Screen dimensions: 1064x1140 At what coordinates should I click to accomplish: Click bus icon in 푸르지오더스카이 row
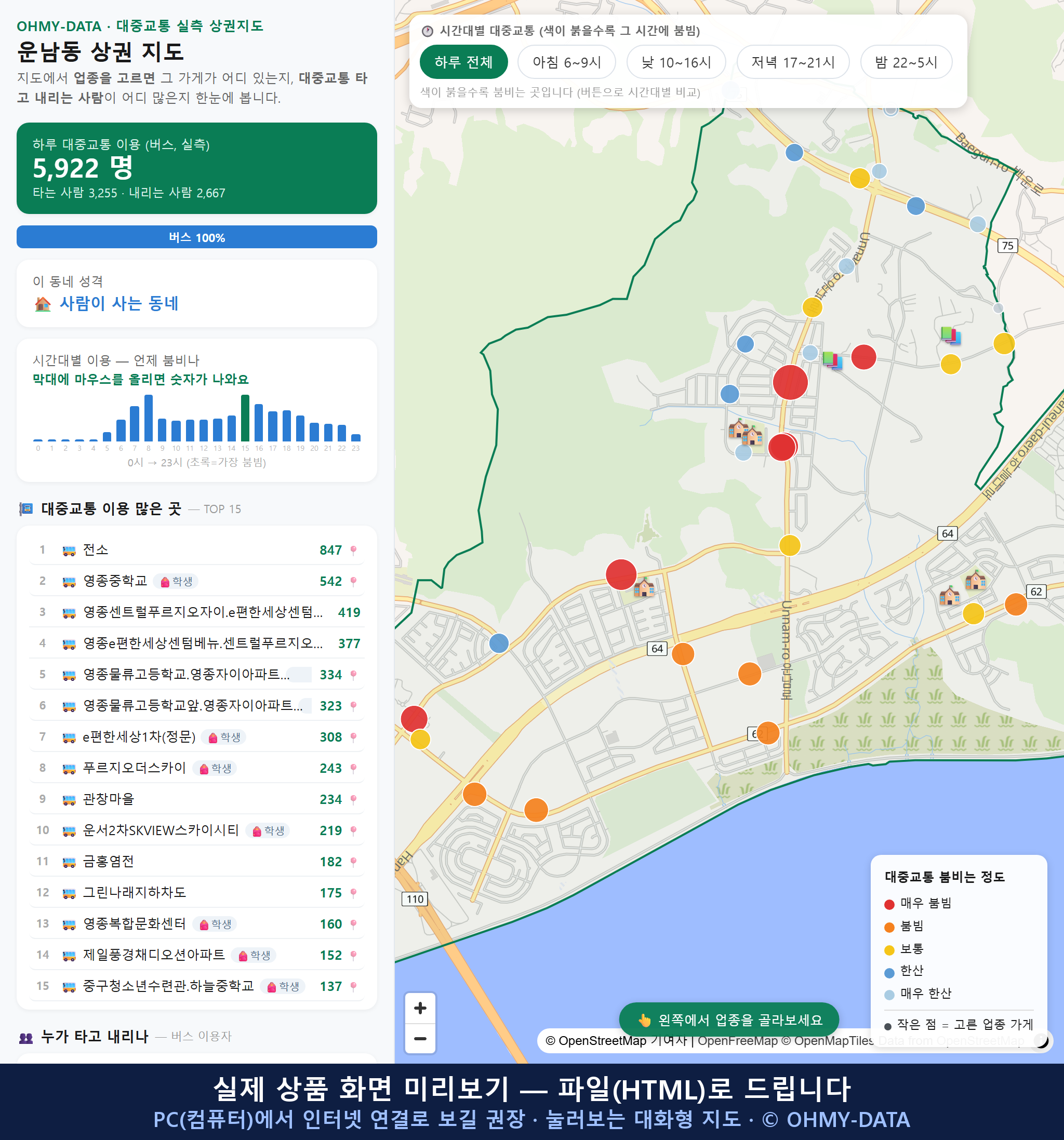(x=69, y=769)
